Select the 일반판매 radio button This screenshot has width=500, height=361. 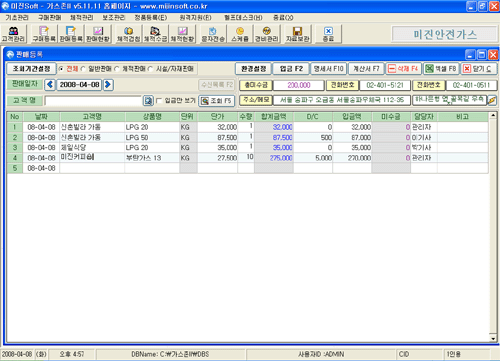pyautogui.click(x=83, y=69)
